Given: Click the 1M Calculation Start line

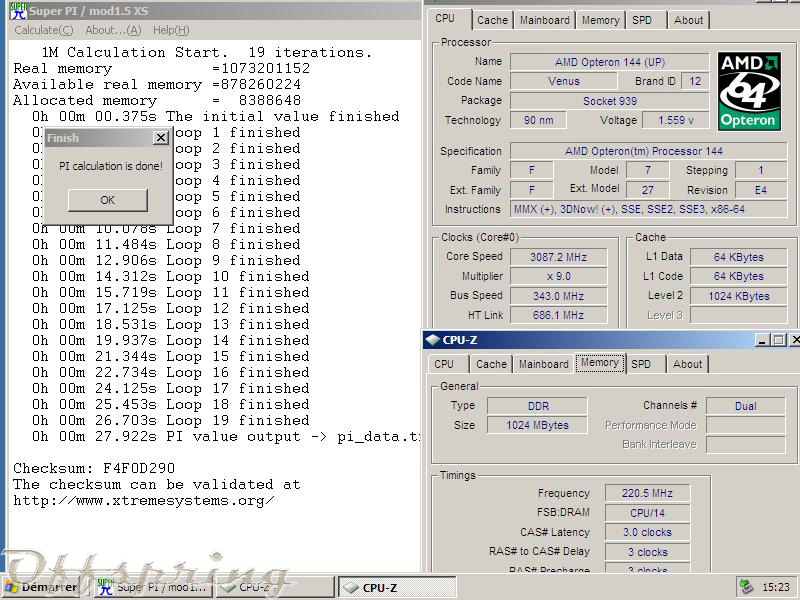Looking at the screenshot, I should 207,53.
